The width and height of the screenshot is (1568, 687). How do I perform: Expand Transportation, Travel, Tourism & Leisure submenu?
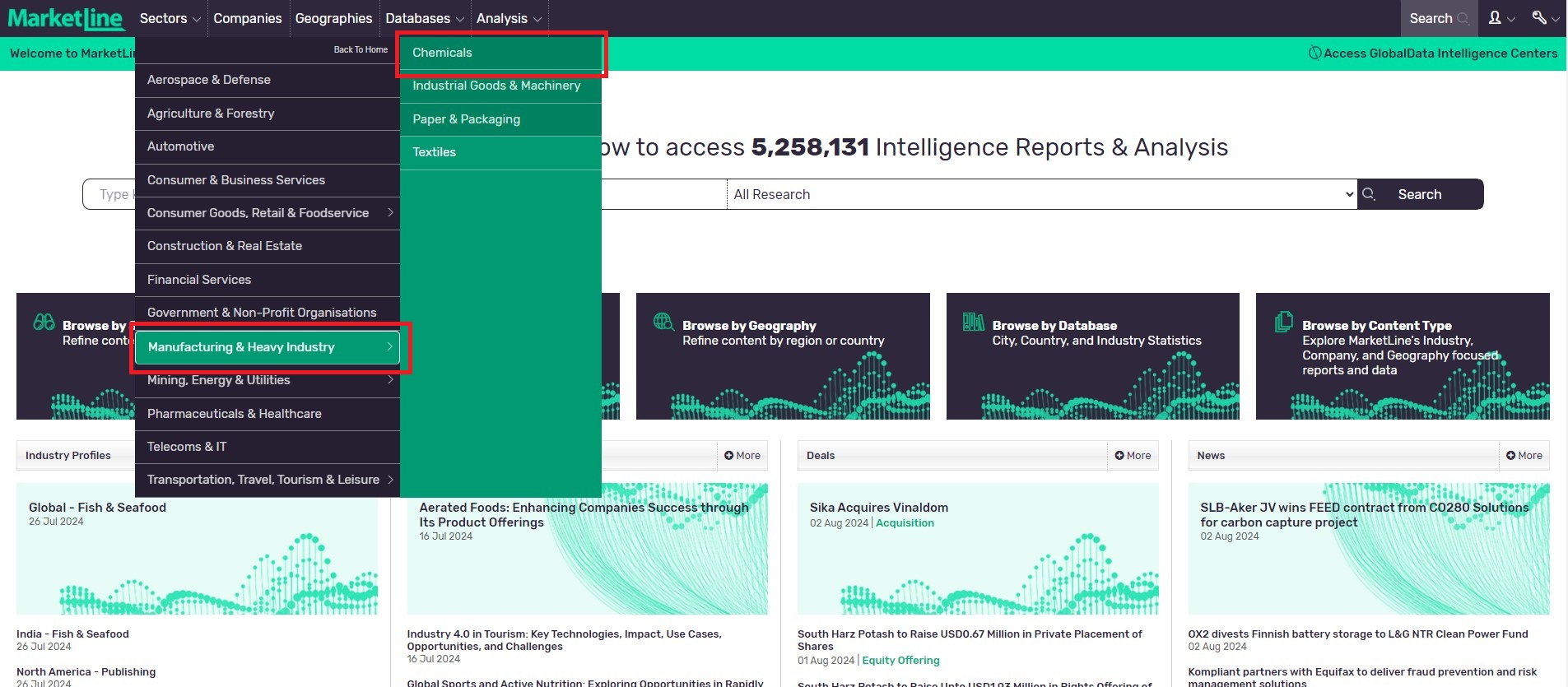[268, 480]
